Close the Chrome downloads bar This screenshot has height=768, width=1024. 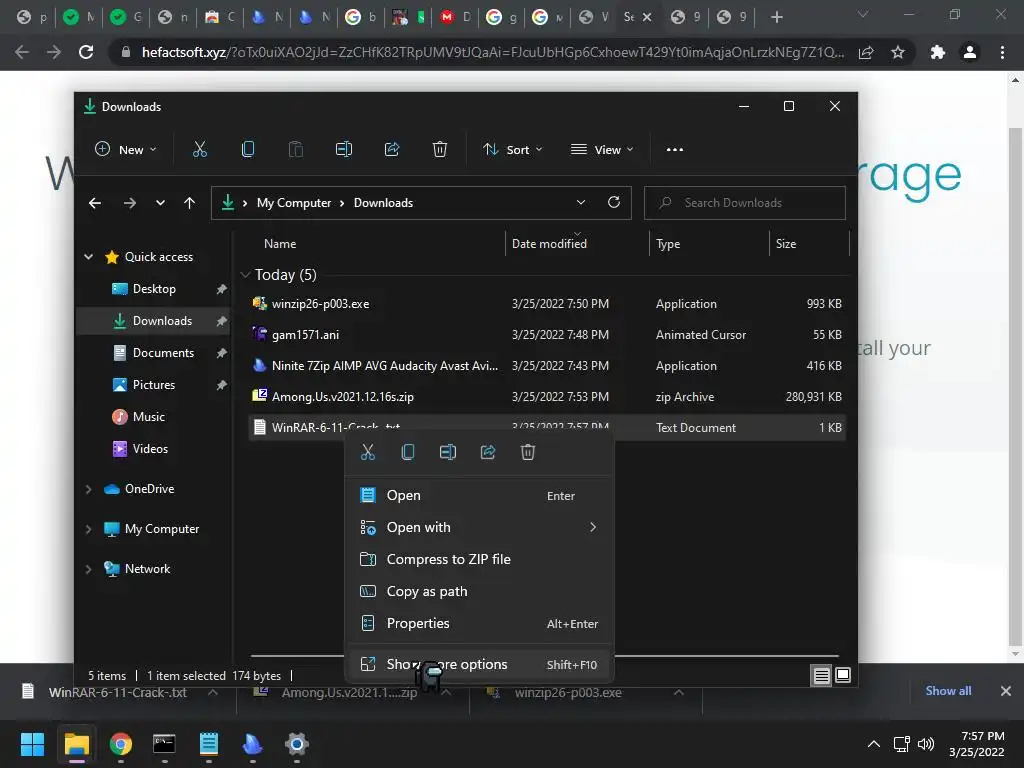[1006, 691]
